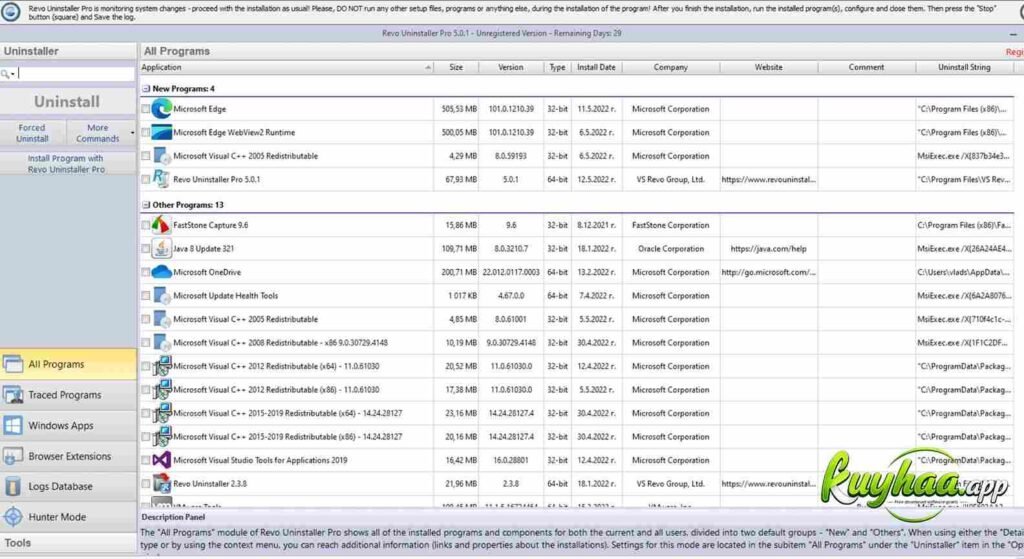Check the Revo Uninstaller Pro 5.0.1 checkbox
The height and width of the screenshot is (559, 1024).
point(146,179)
